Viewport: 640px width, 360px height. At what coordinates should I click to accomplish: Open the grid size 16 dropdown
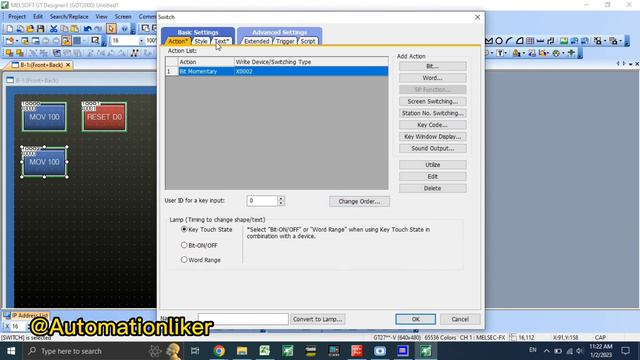coord(141,41)
